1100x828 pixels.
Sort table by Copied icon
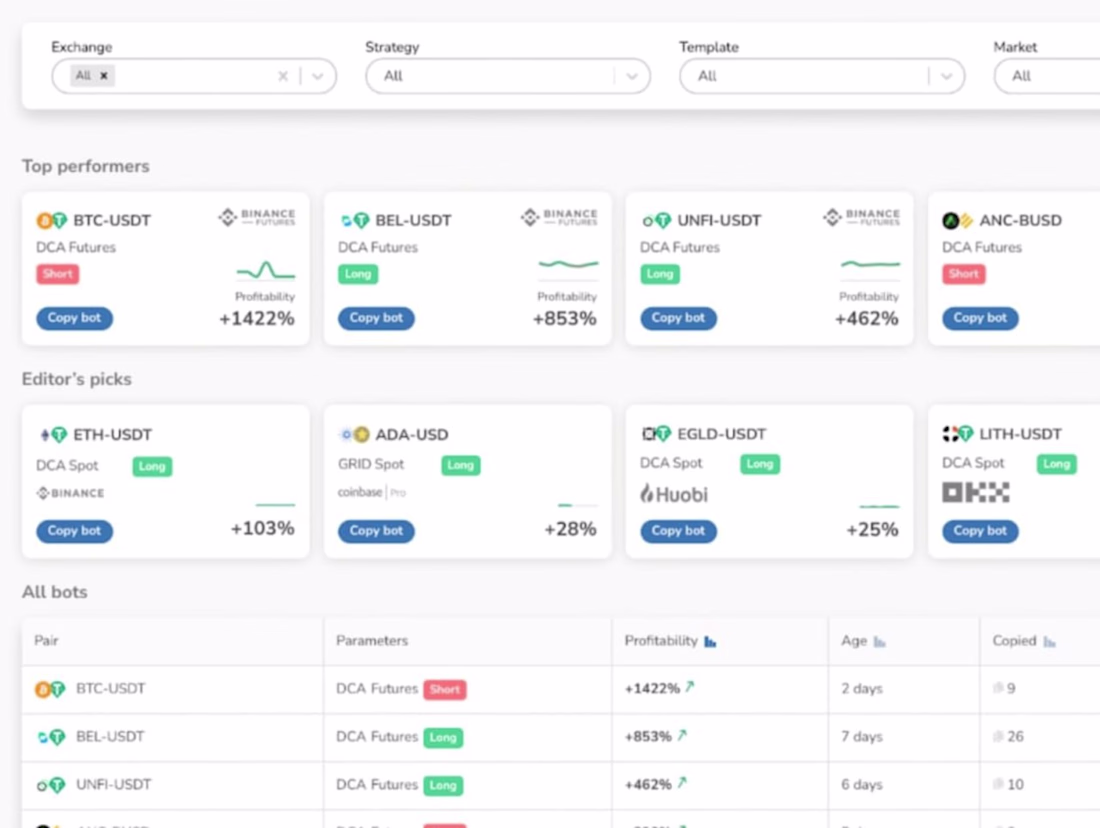coord(1049,641)
